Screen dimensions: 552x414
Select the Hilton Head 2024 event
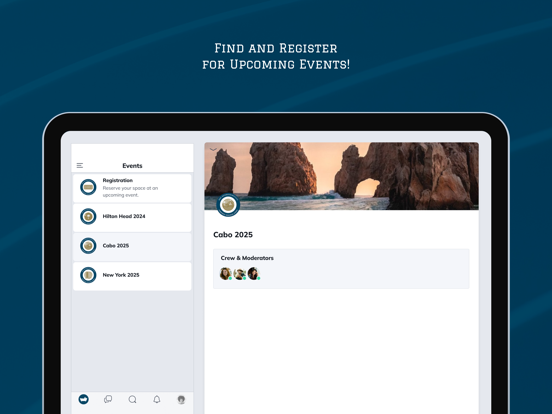[132, 217]
